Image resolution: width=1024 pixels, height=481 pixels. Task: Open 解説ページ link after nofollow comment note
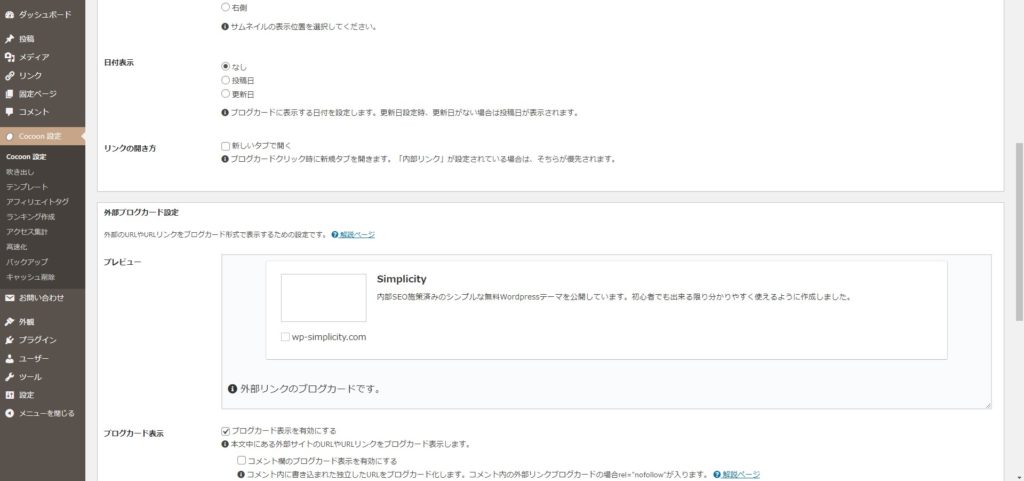tap(741, 474)
